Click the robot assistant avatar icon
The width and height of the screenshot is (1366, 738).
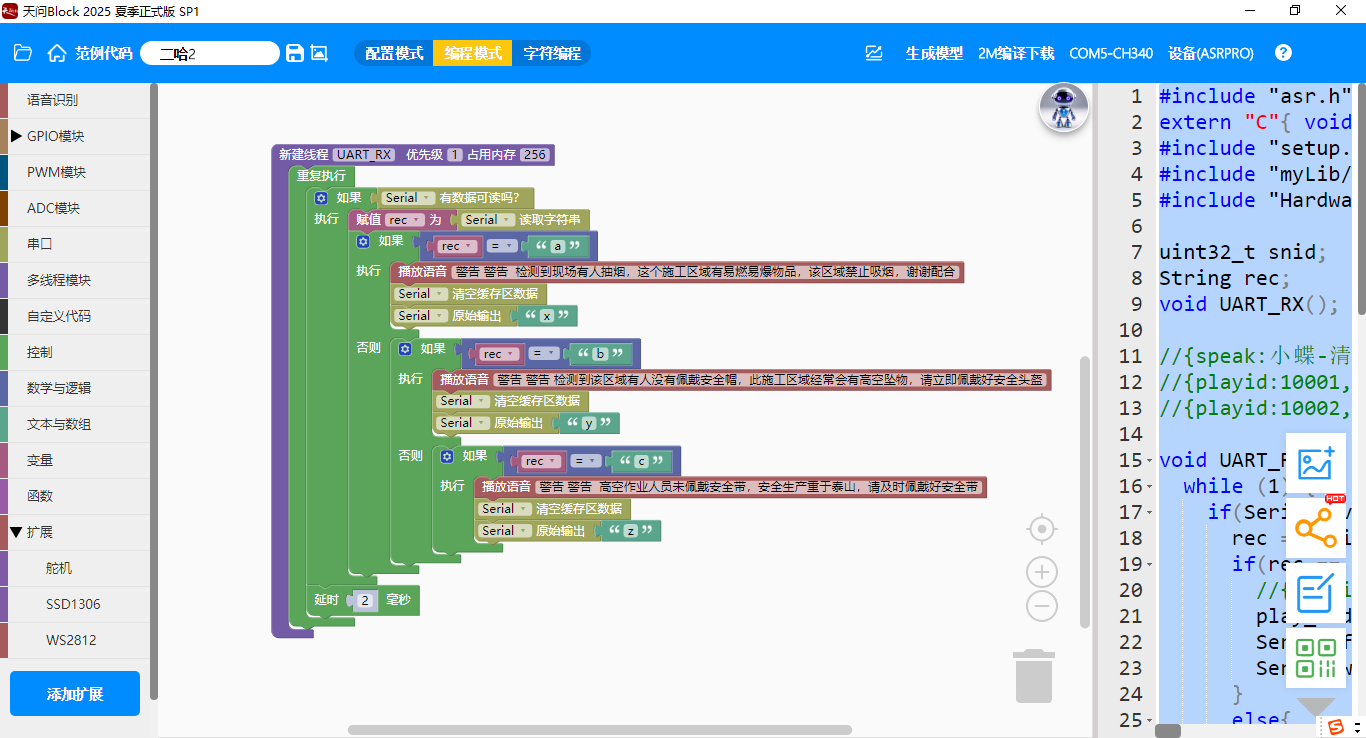[1063, 108]
